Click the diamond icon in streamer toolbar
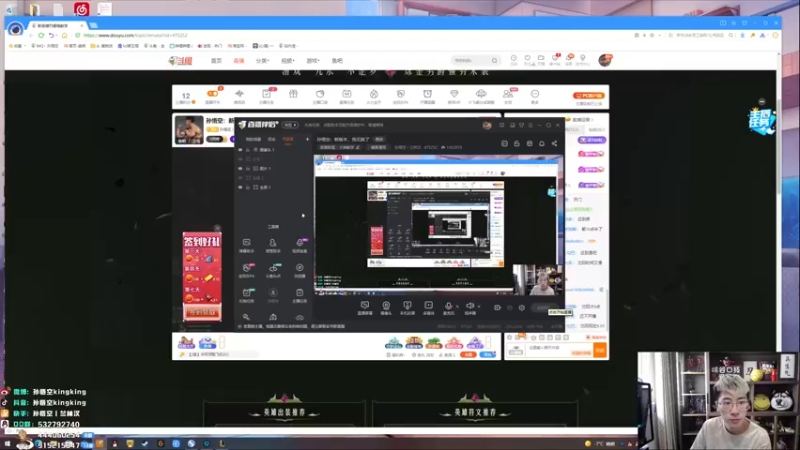Screen dimensions: 800x450 (x=454, y=94)
